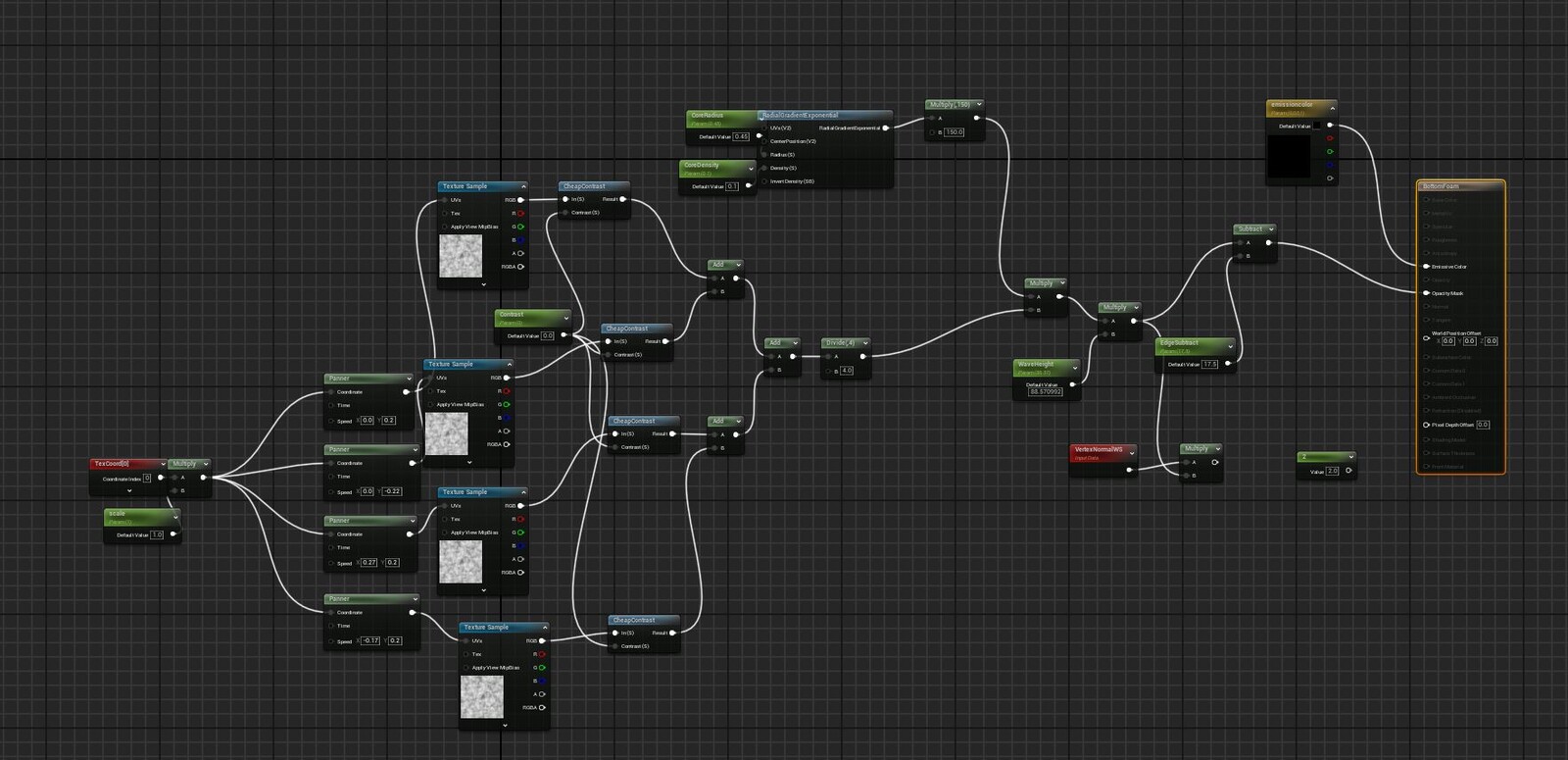This screenshot has width=1568, height=760.
Task: Edit the Panner Speed X 0.27 field
Action: click(x=368, y=563)
